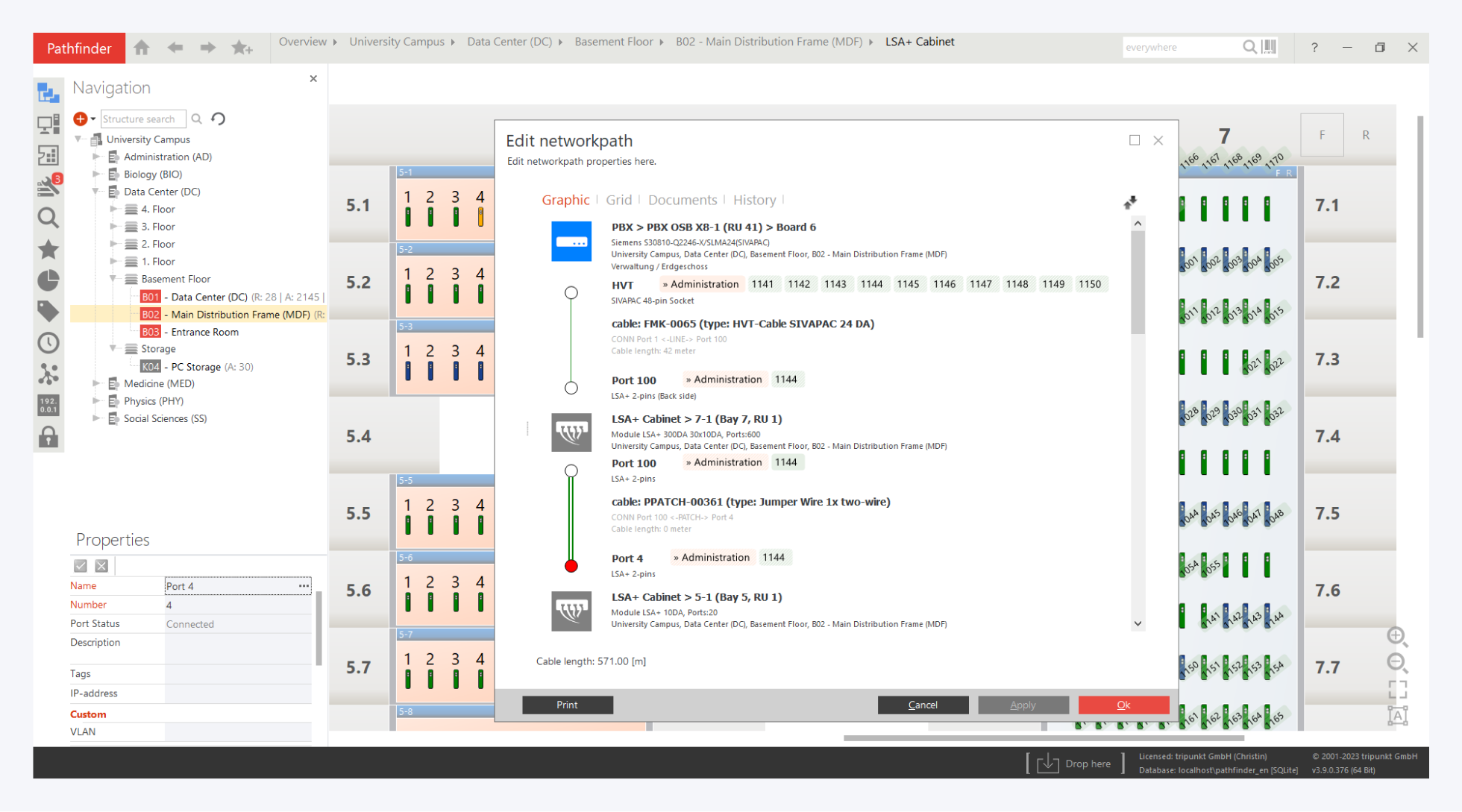Viewport: 1462px width, 812px height.
Task: Switch to the Grid tab
Action: (x=618, y=200)
